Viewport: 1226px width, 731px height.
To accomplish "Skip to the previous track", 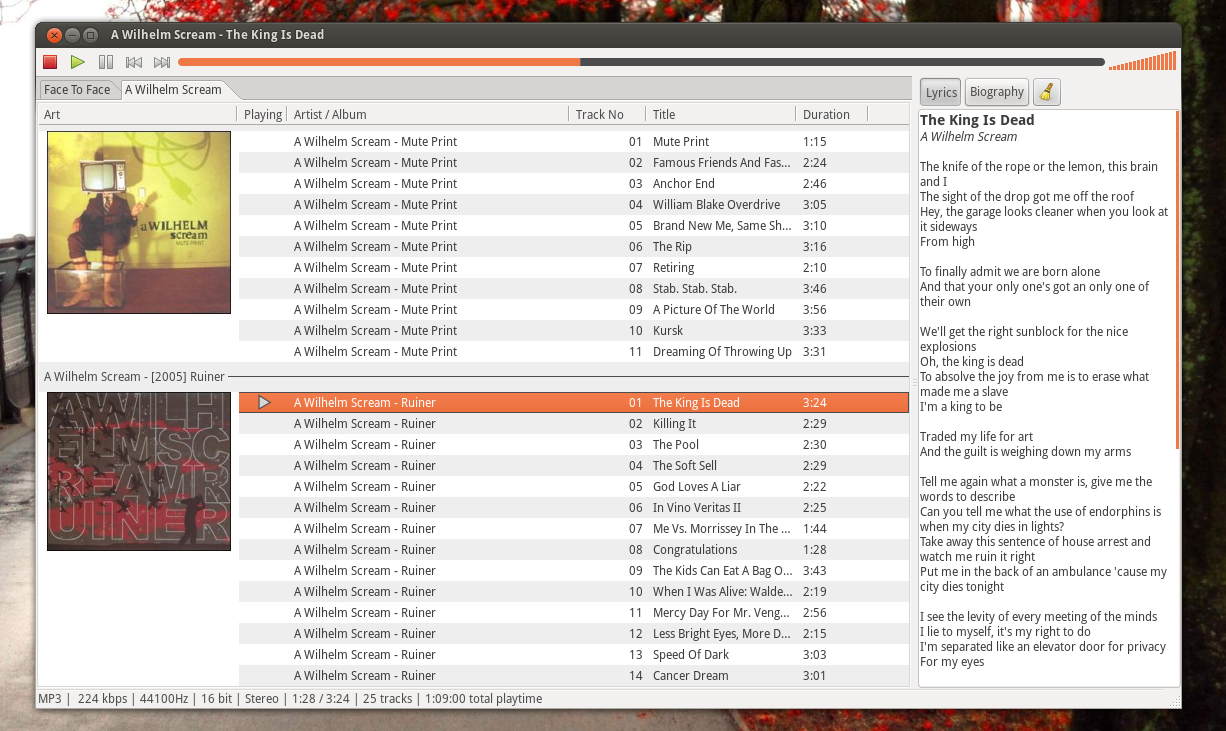I will [x=134, y=62].
